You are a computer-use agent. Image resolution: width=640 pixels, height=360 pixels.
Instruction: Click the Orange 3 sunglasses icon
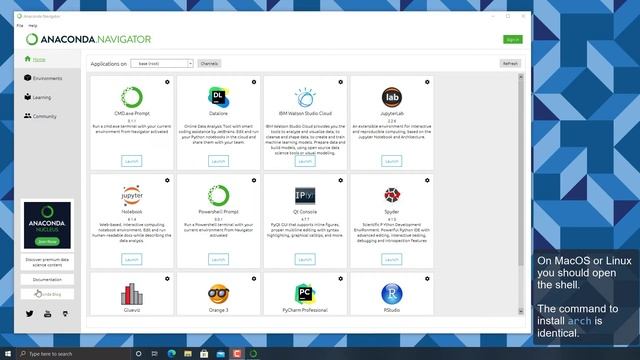218,294
